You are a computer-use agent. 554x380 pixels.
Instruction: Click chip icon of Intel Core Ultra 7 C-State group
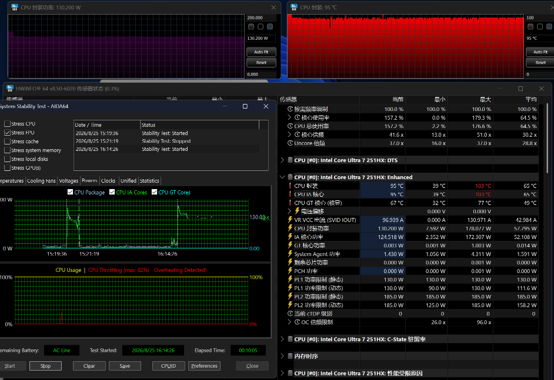(290, 339)
